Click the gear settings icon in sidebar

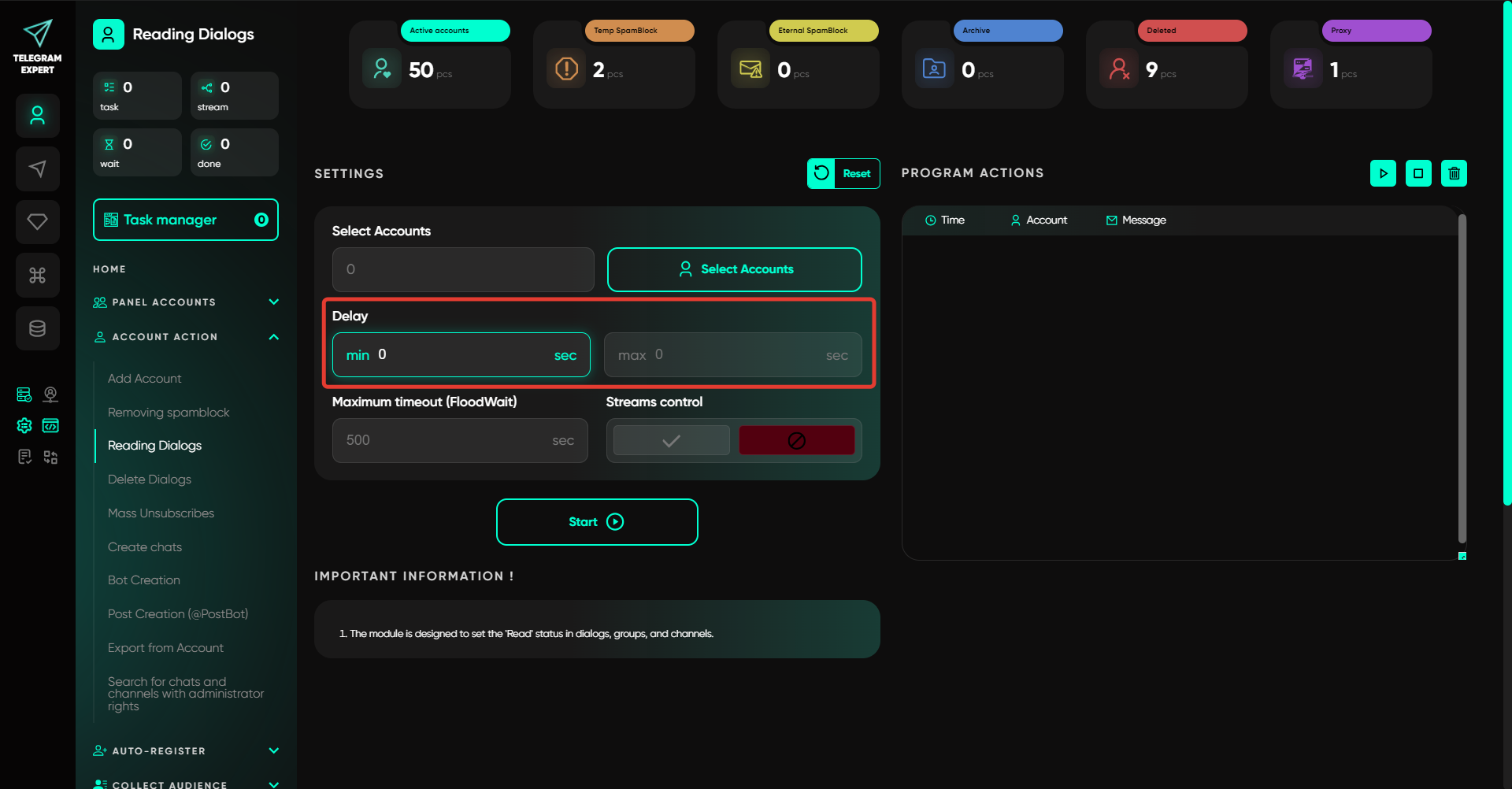(x=24, y=426)
